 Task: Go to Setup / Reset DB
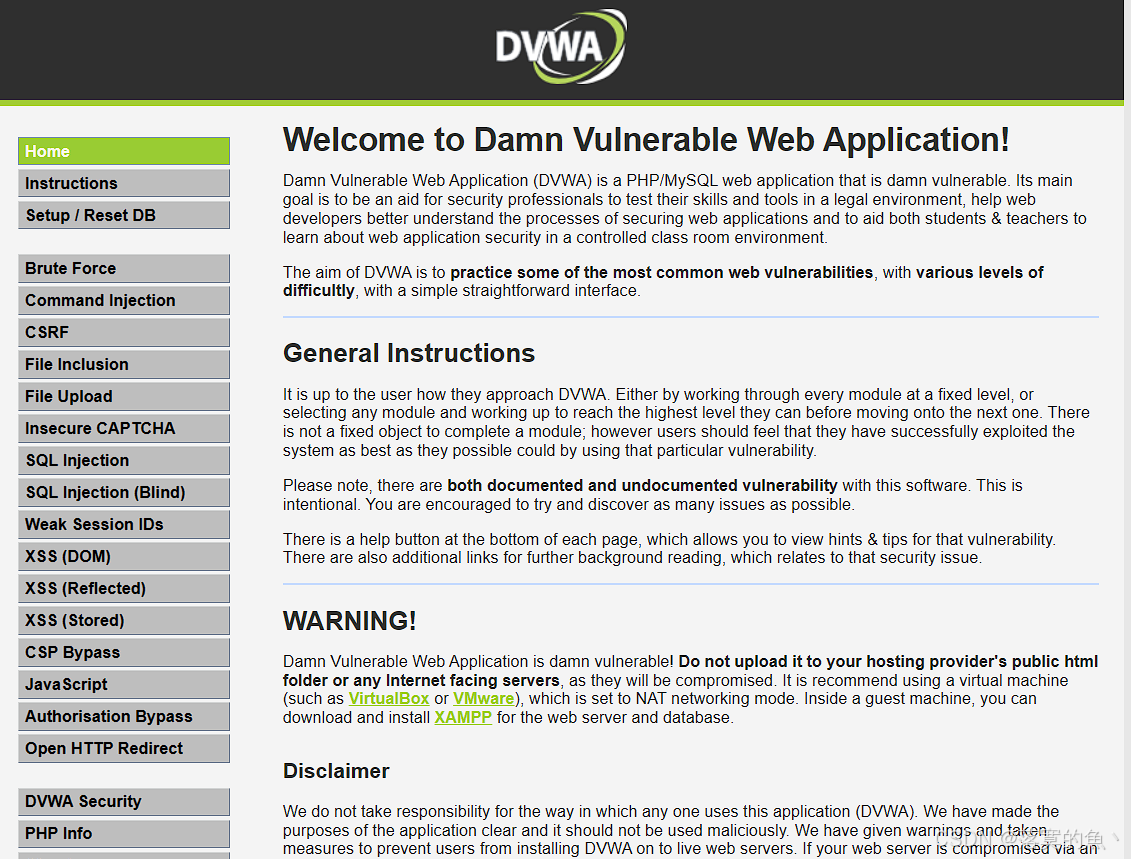(x=124, y=215)
